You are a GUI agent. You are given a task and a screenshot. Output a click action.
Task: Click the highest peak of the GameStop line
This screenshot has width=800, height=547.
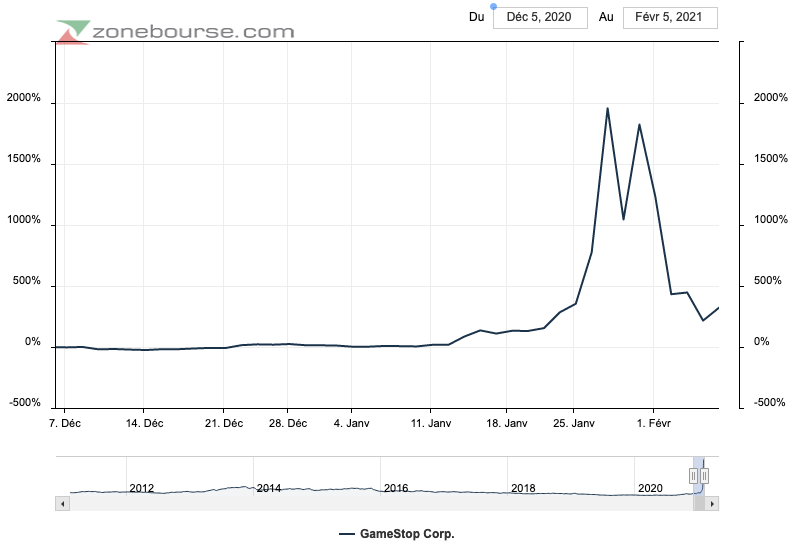[607, 108]
